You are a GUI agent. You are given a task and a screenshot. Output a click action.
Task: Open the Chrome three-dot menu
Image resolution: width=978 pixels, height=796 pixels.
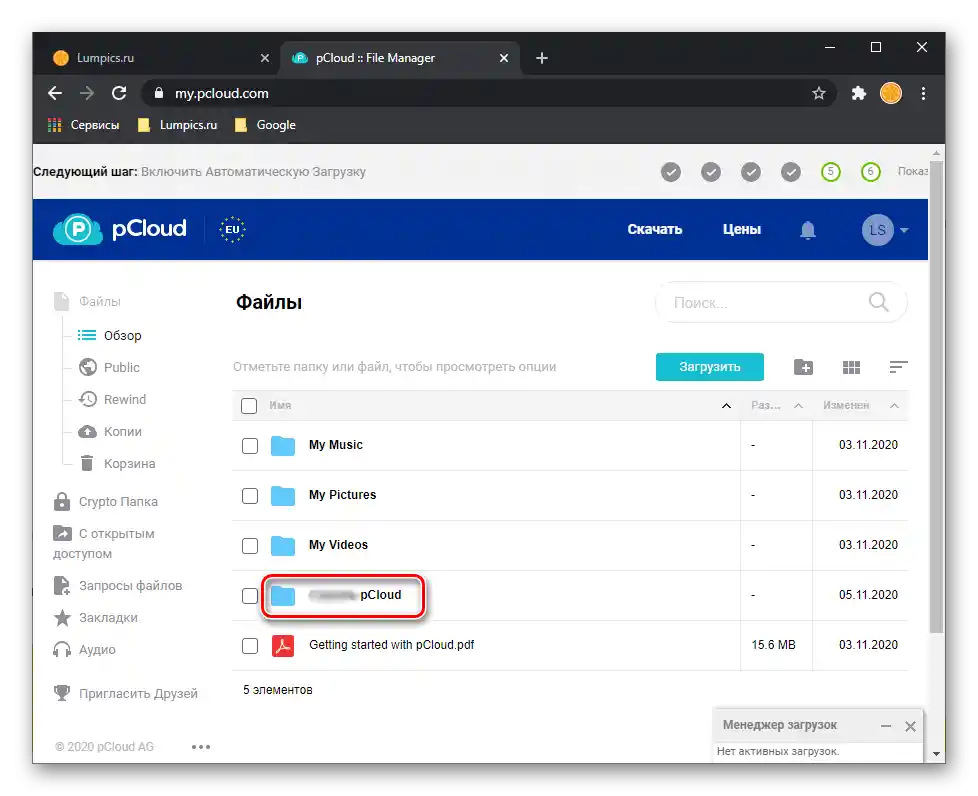(923, 94)
